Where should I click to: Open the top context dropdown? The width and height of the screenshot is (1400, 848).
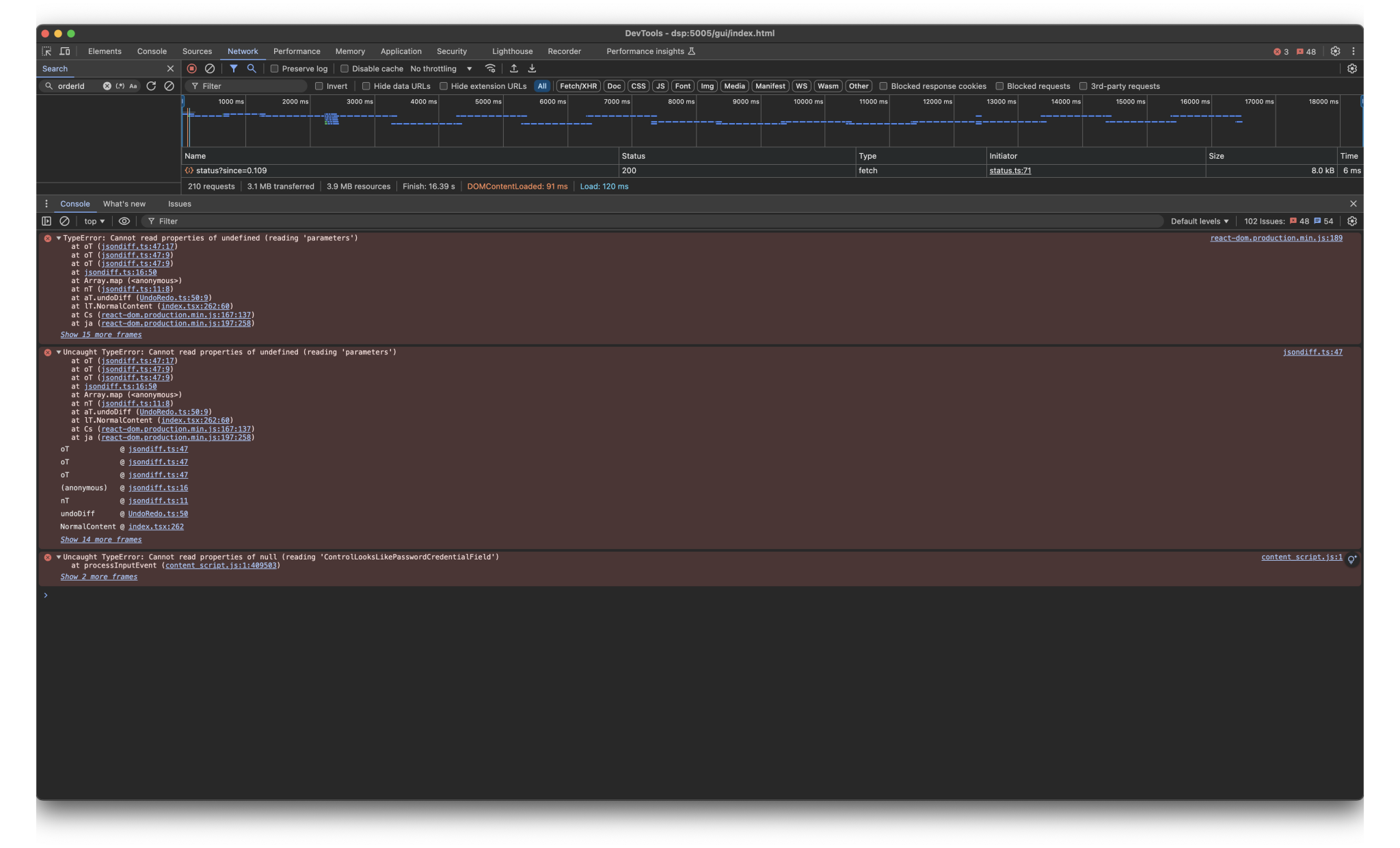coord(94,221)
